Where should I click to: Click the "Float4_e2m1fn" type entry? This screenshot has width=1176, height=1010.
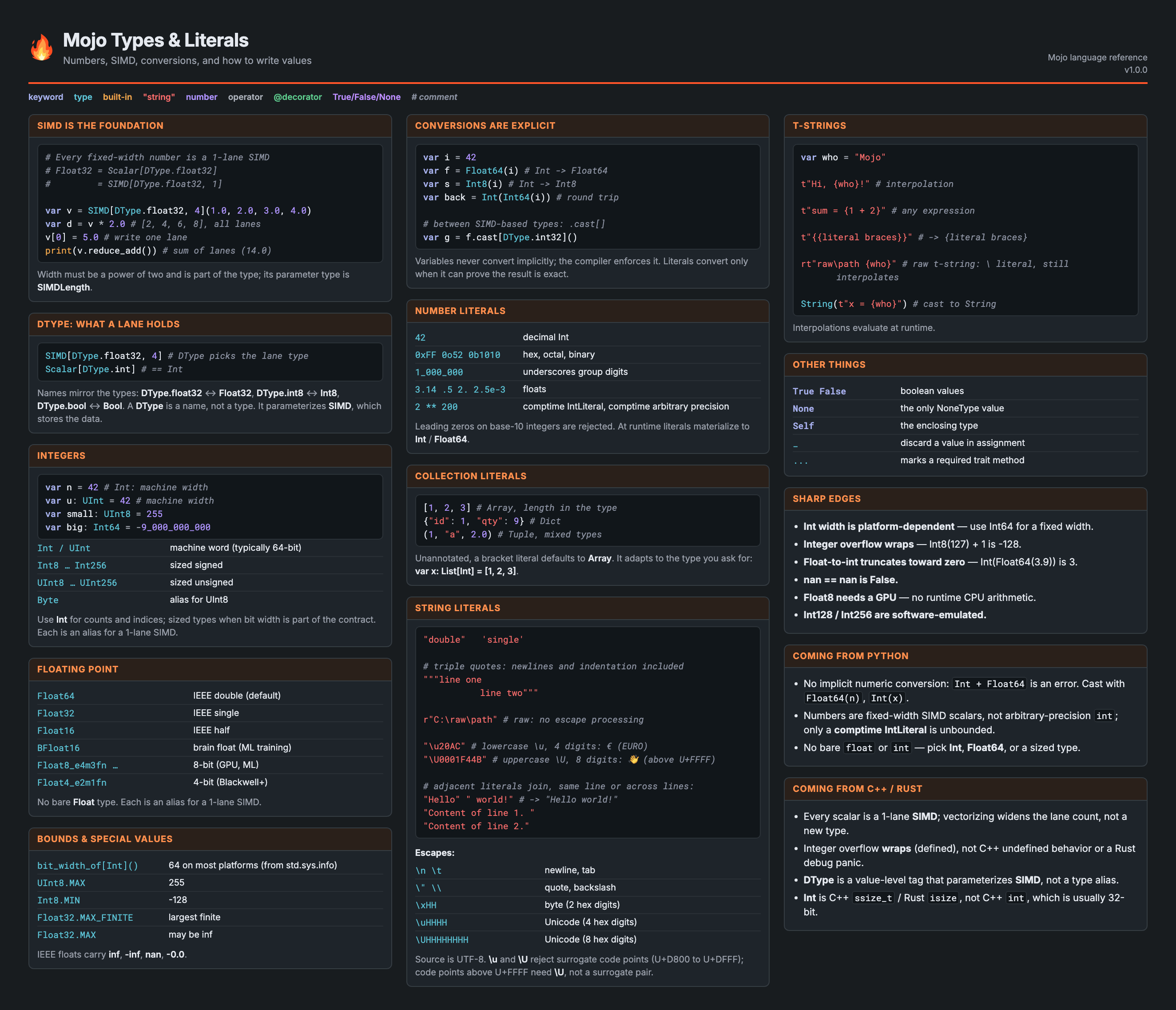click(x=72, y=783)
